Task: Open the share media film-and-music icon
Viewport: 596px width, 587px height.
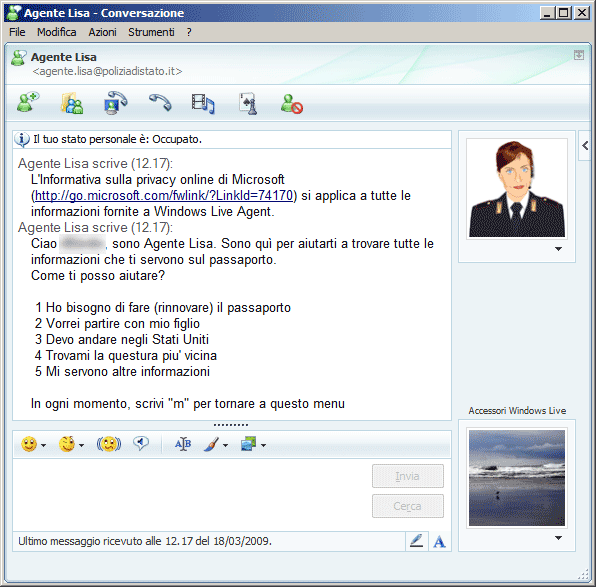Action: pos(203,103)
